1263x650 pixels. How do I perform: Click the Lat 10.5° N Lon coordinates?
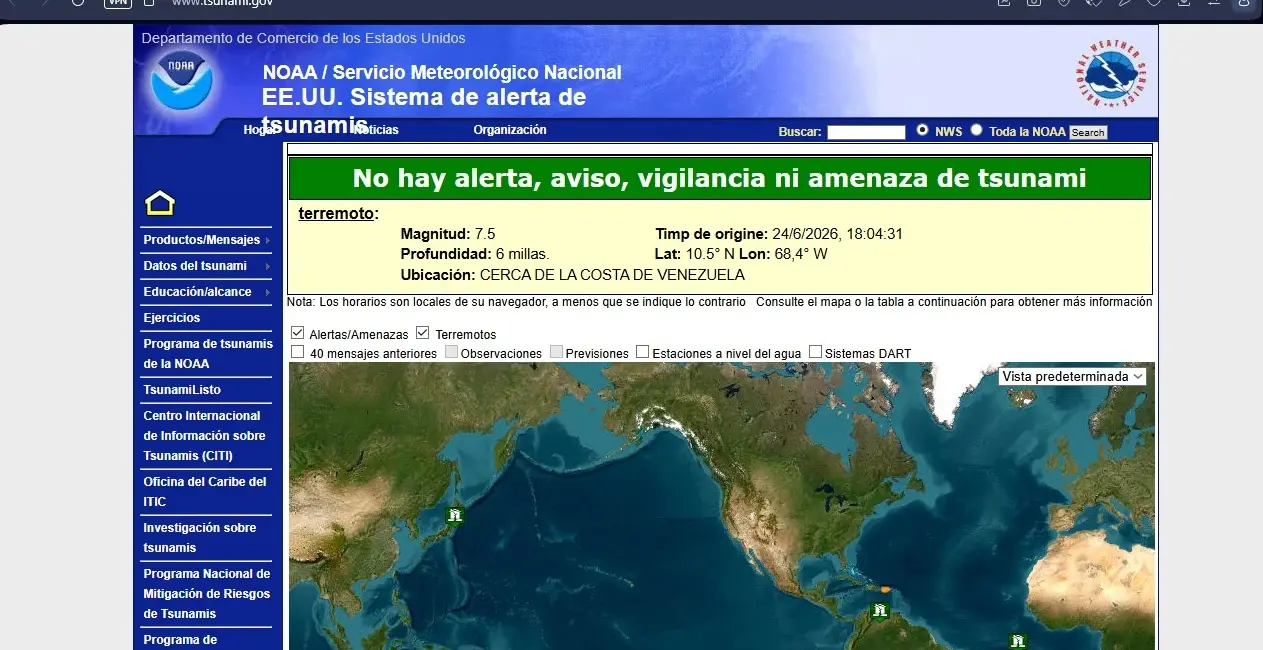pyautogui.click(x=741, y=254)
